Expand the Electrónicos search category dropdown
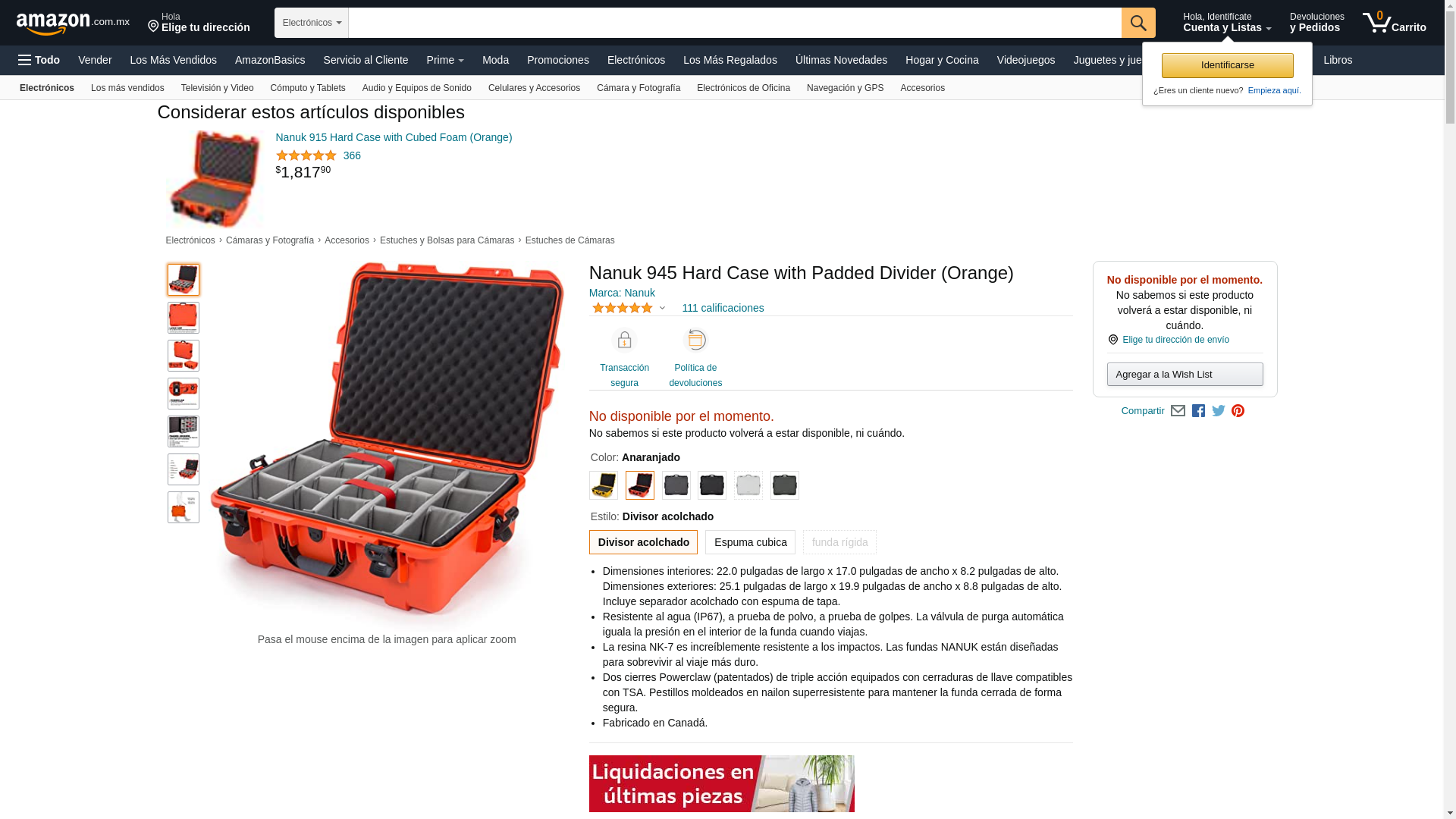The image size is (1456, 819). tap(312, 23)
